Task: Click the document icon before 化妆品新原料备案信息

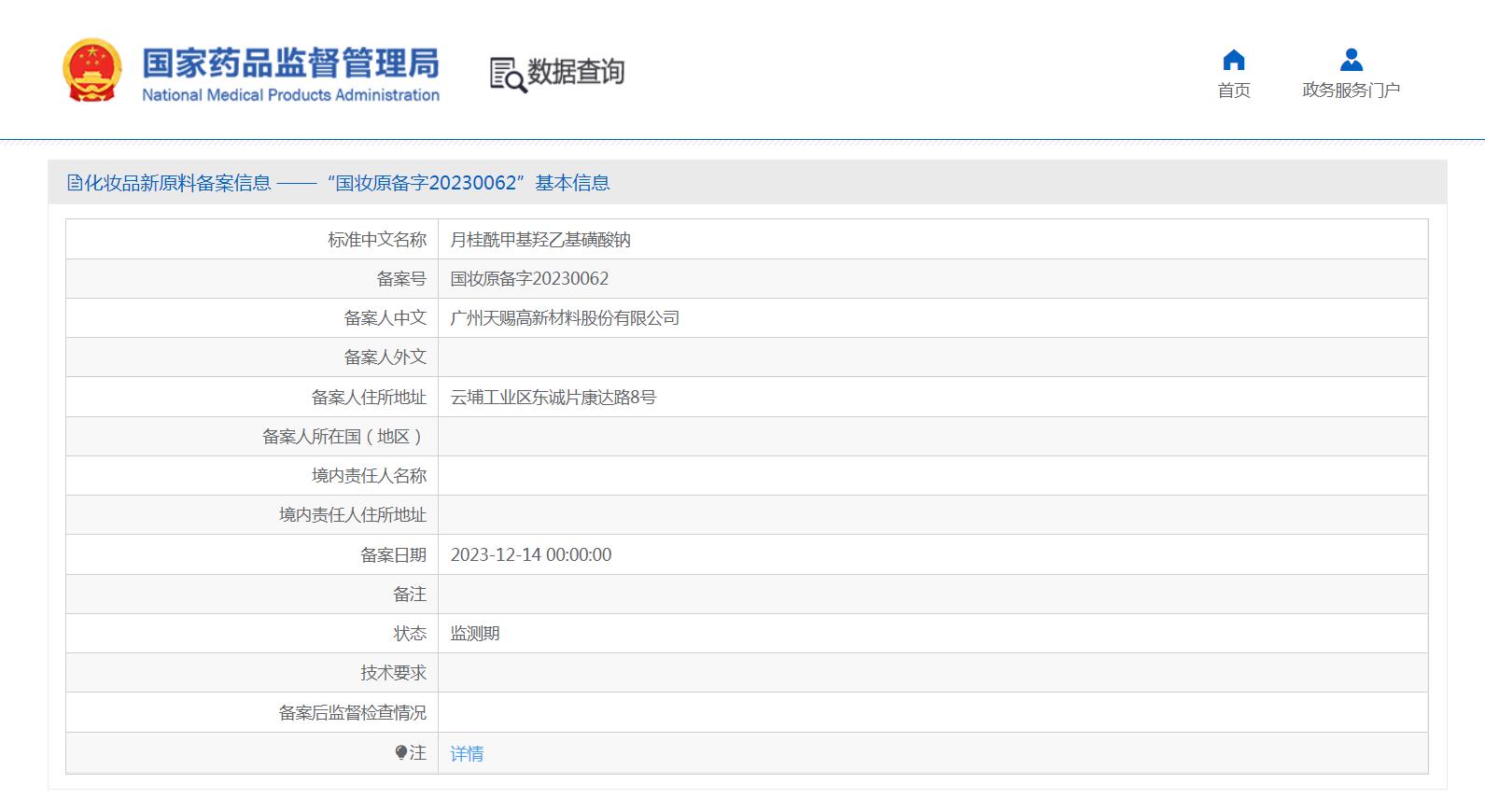Action: (x=75, y=183)
